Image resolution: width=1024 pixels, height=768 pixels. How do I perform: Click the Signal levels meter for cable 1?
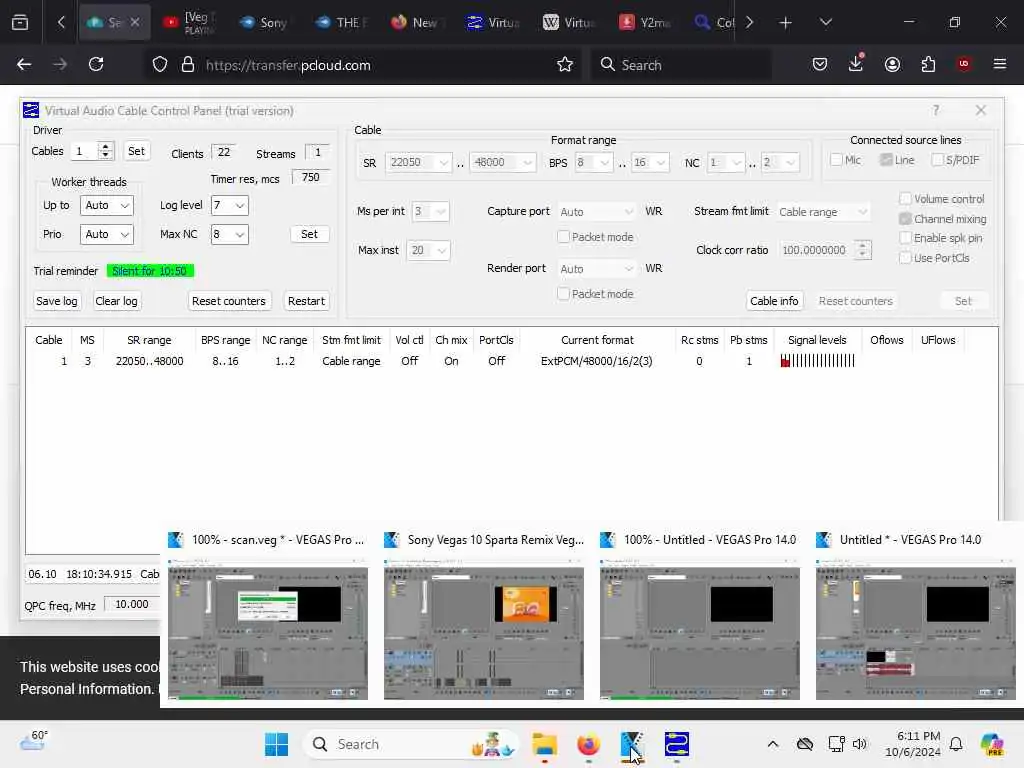(818, 360)
